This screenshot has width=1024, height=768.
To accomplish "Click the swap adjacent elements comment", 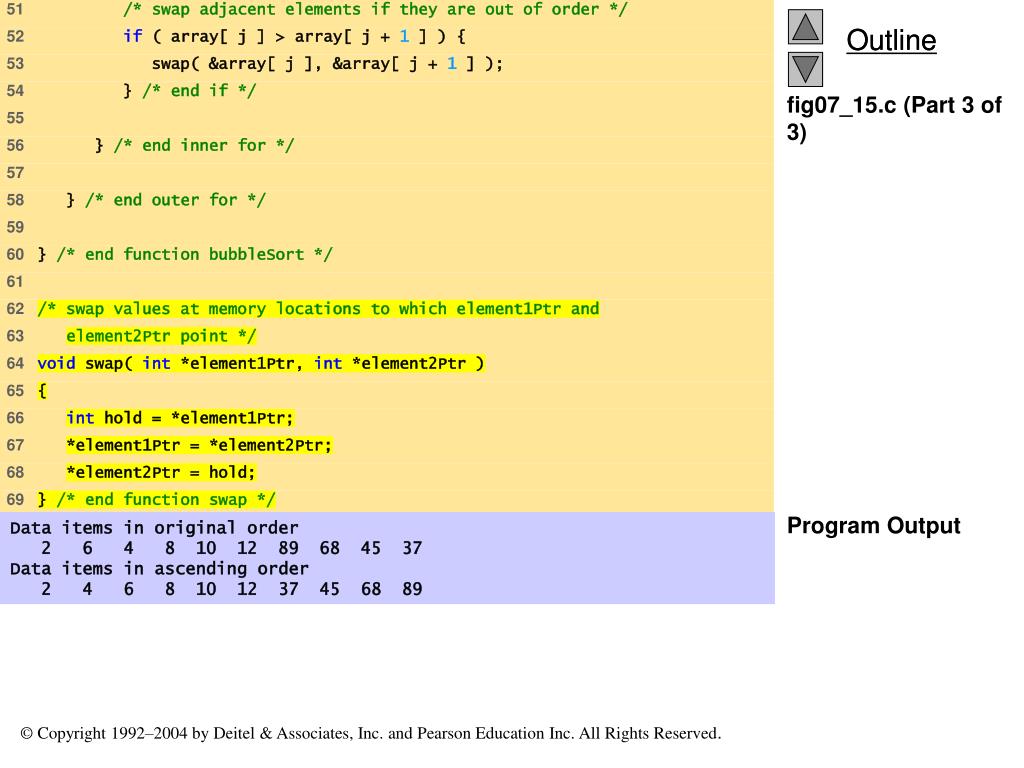I will [x=375, y=9].
